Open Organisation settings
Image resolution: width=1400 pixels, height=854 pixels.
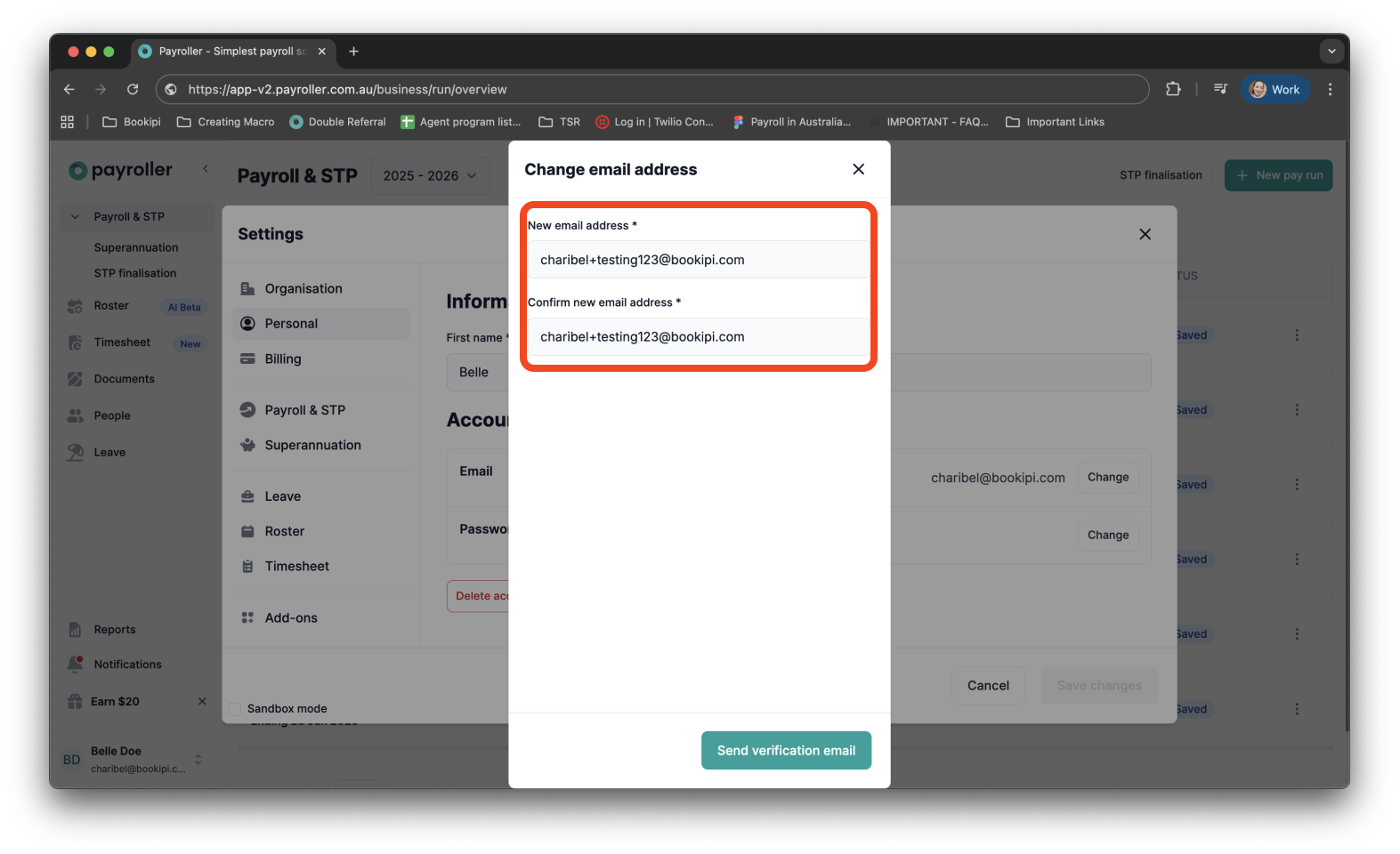[321, 288]
